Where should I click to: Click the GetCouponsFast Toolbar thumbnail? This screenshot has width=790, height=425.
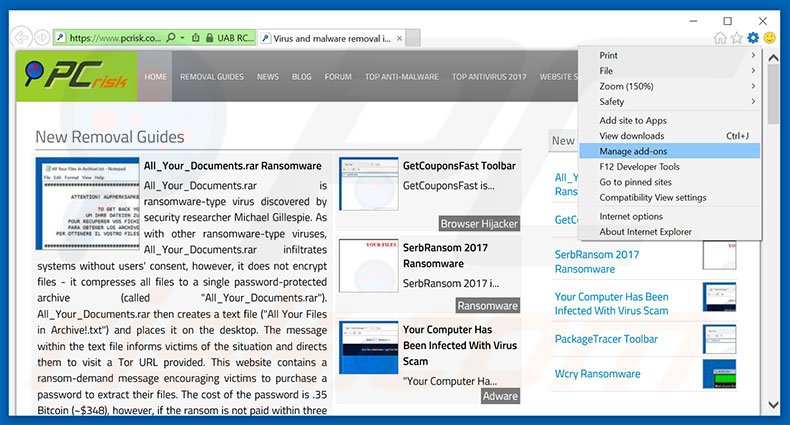(x=369, y=184)
